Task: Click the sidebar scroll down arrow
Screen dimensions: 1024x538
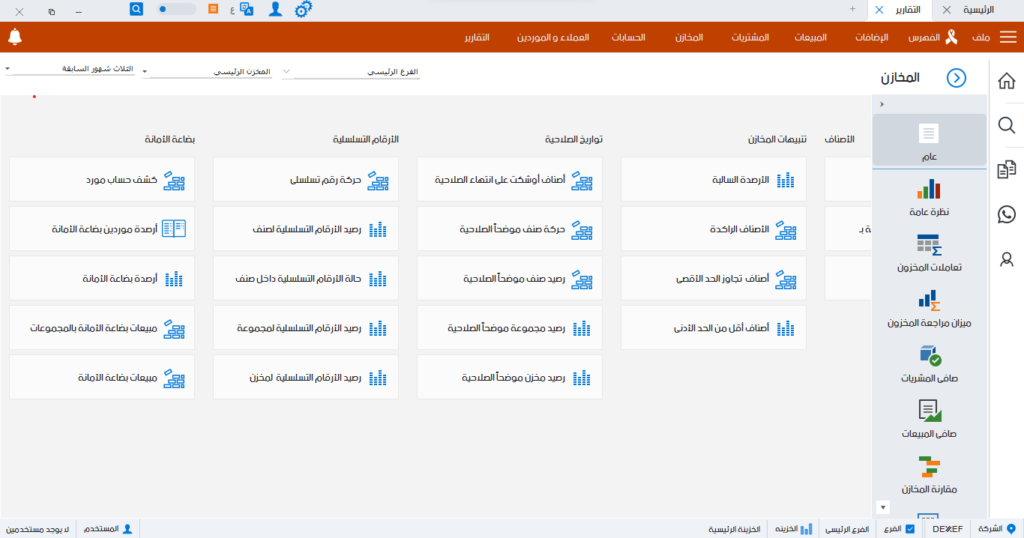Action: [883, 507]
